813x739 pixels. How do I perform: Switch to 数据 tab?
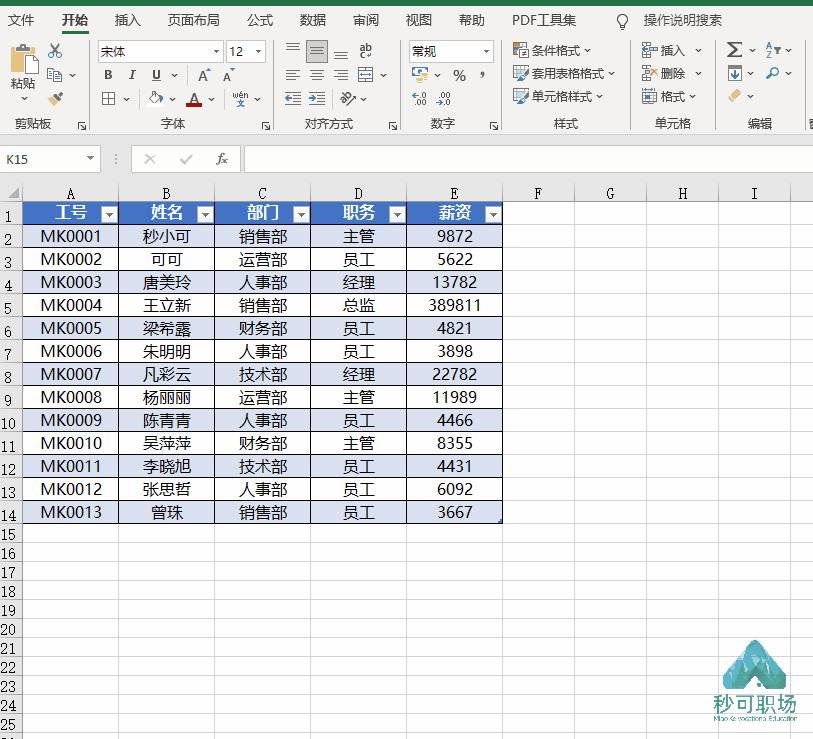[313, 20]
